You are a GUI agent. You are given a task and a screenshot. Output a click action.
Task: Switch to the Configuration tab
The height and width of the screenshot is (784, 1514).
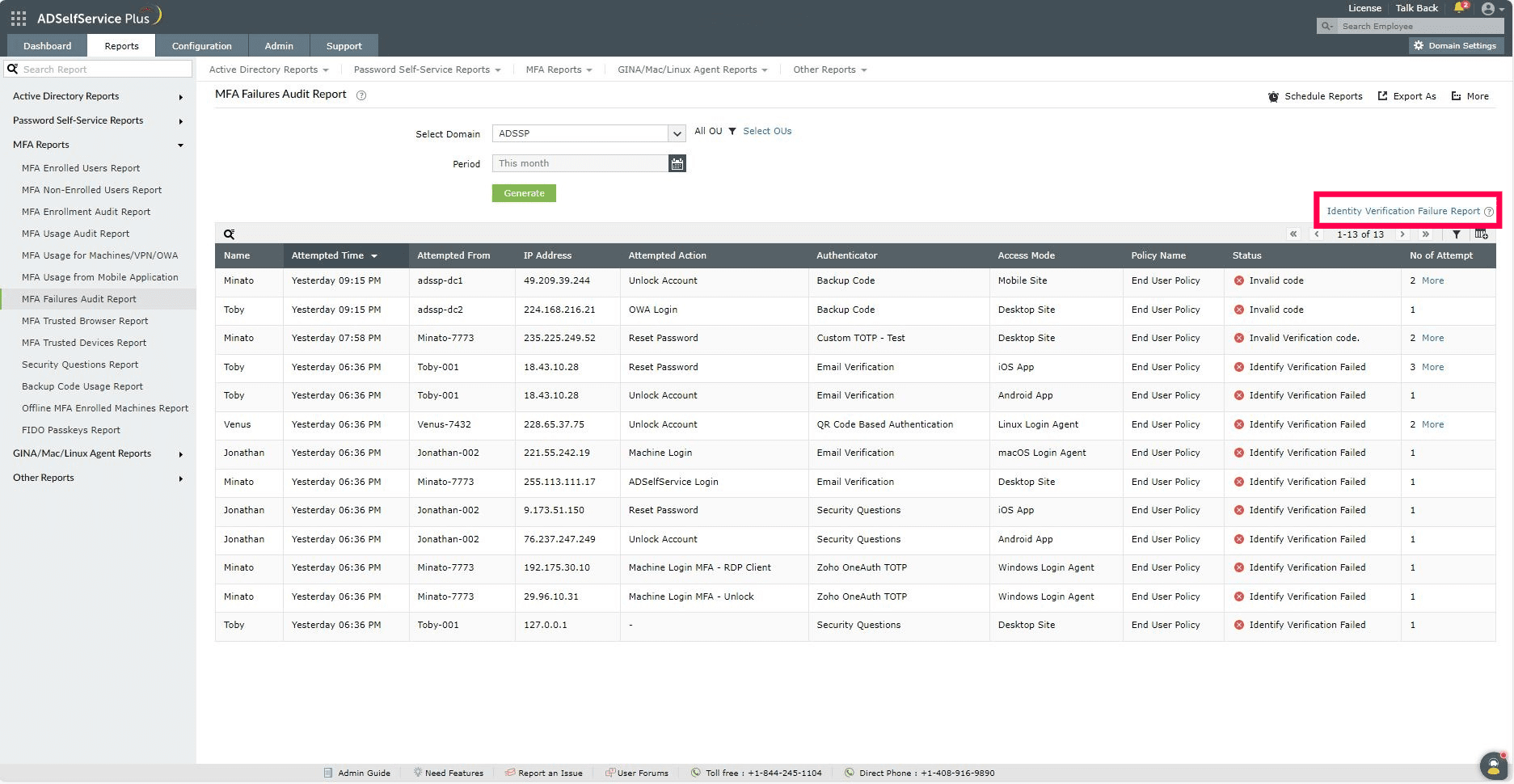click(201, 46)
